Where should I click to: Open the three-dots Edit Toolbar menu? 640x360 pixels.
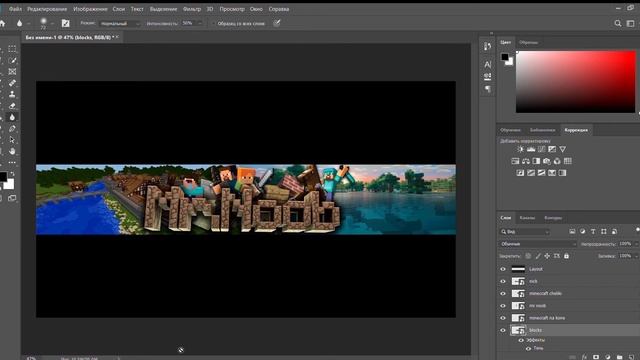[x=12, y=162]
